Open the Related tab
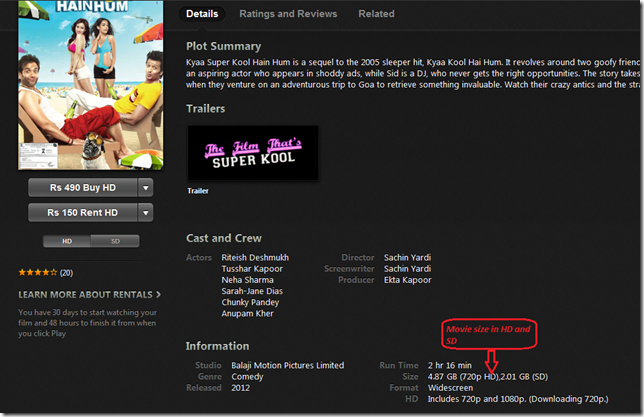644x417 pixels. (x=376, y=14)
